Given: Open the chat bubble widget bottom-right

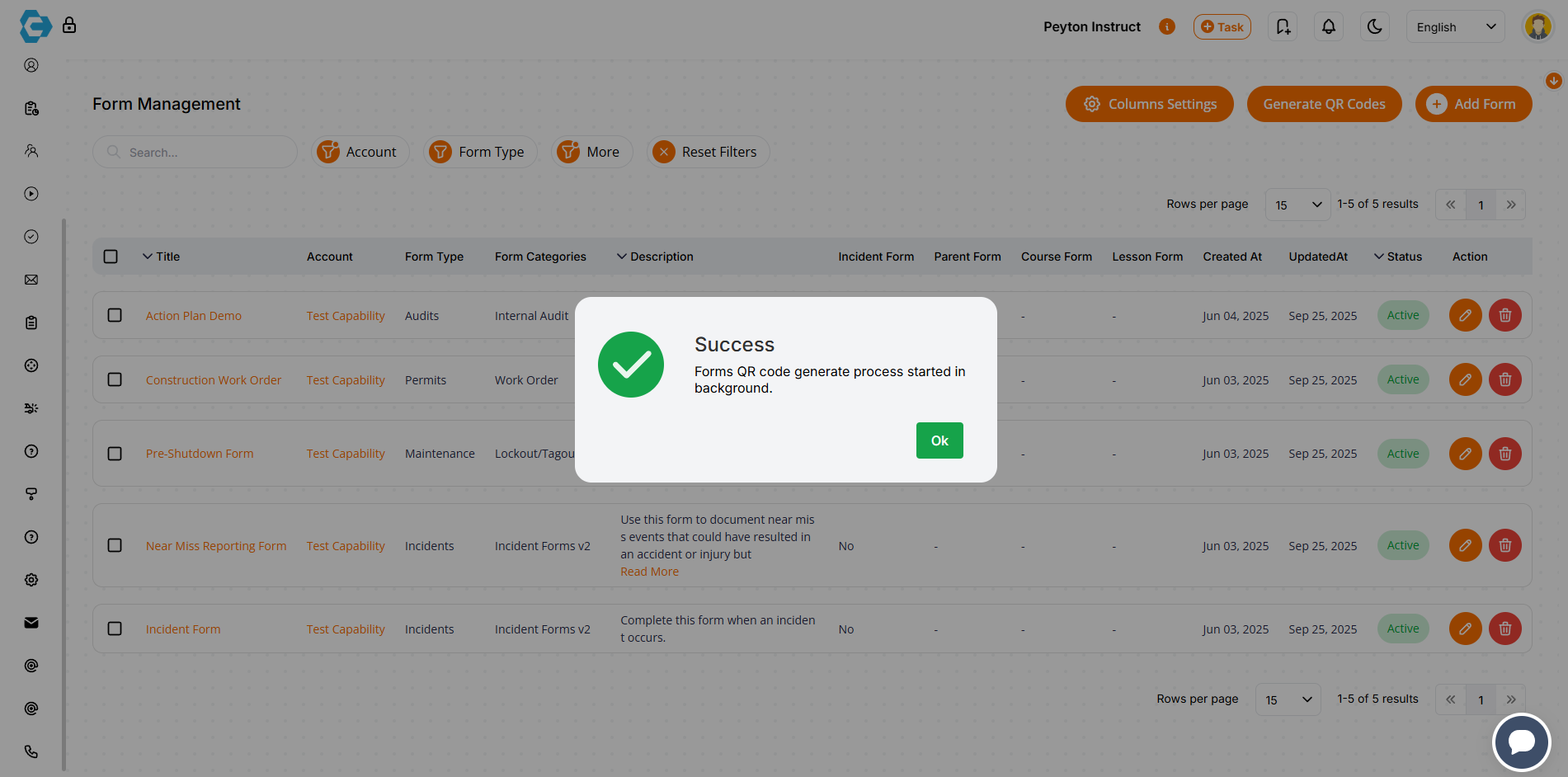Looking at the screenshot, I should click(x=1521, y=742).
